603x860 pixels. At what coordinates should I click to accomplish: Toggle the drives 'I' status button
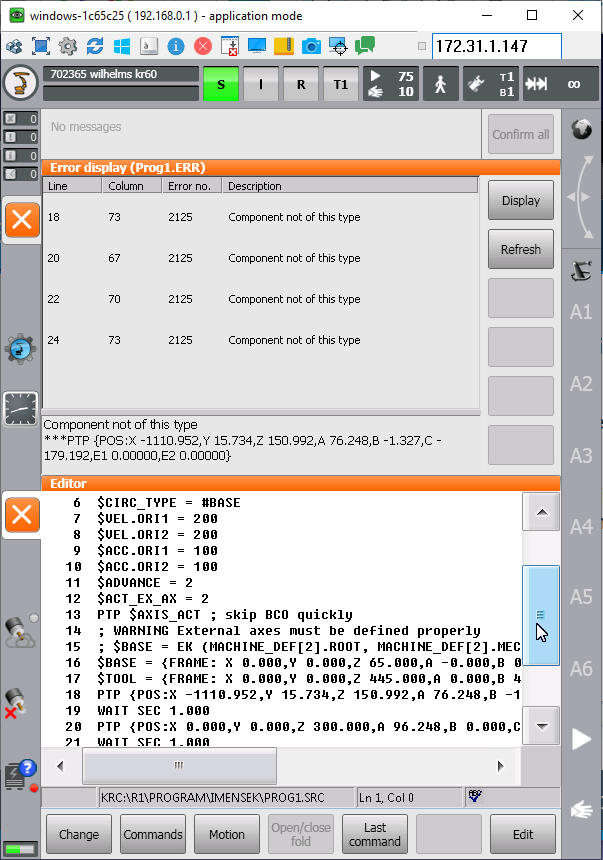[261, 85]
